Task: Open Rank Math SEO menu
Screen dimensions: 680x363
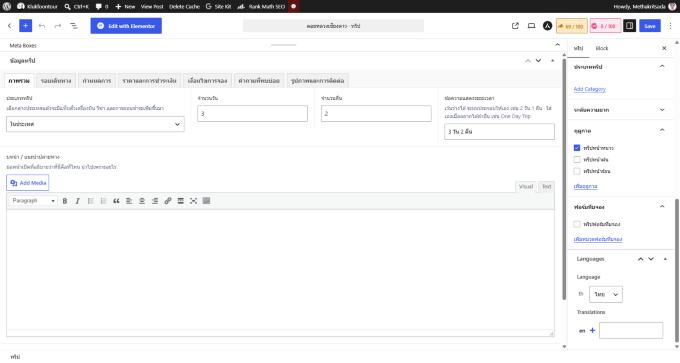Action: pyautogui.click(x=261, y=7)
